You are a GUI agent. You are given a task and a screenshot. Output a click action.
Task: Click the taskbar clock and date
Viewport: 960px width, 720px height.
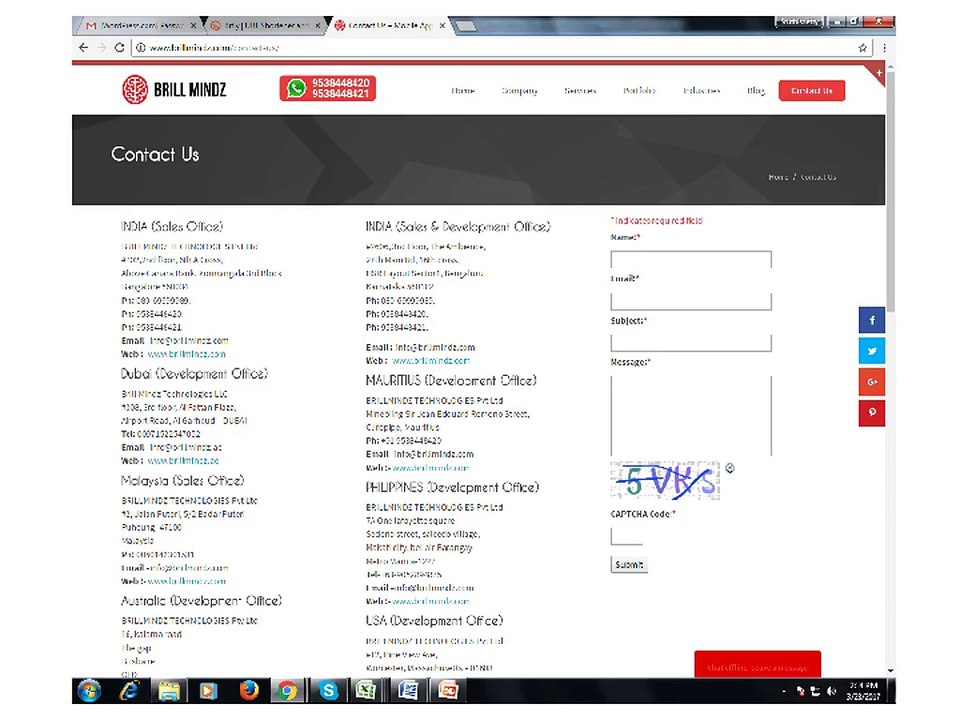tap(863, 691)
